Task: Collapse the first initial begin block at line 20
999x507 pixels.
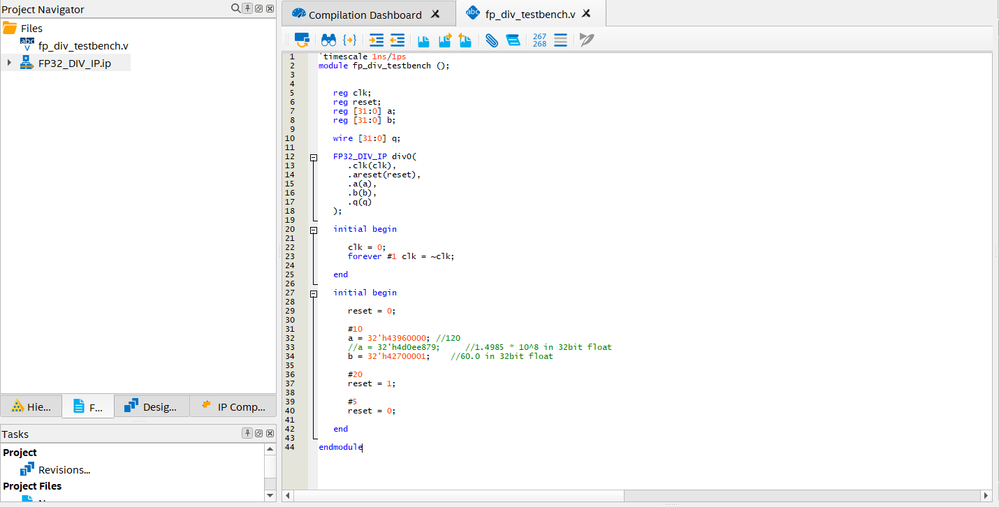Action: pyautogui.click(x=313, y=229)
